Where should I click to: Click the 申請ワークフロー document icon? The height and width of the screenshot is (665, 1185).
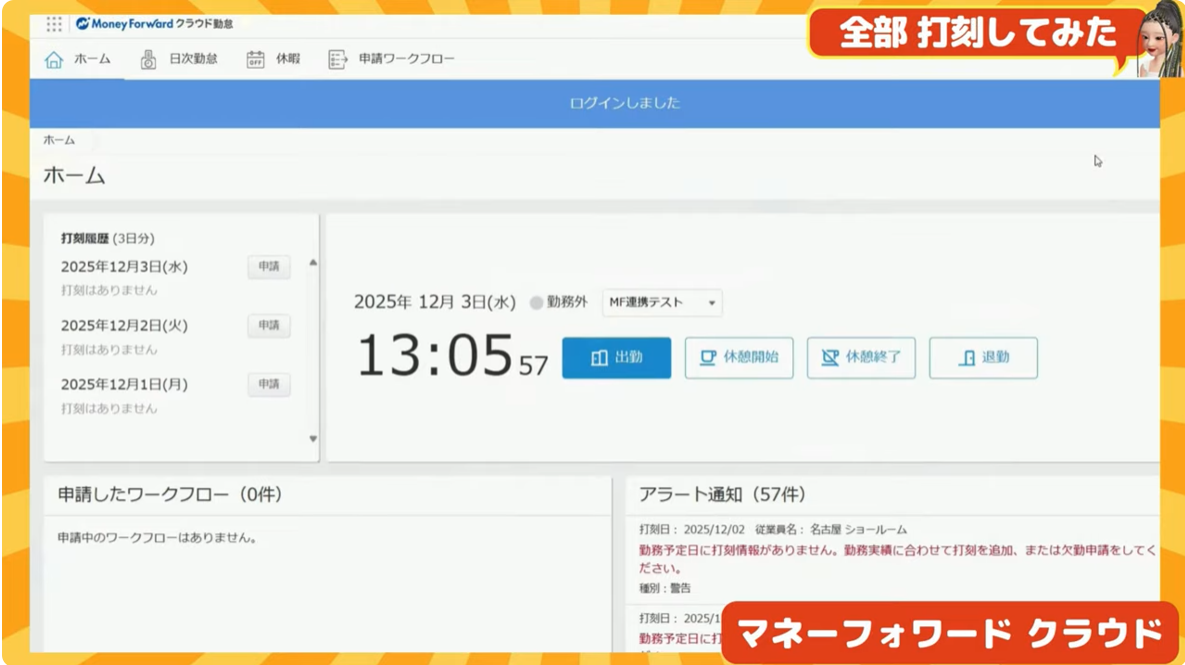coord(337,59)
